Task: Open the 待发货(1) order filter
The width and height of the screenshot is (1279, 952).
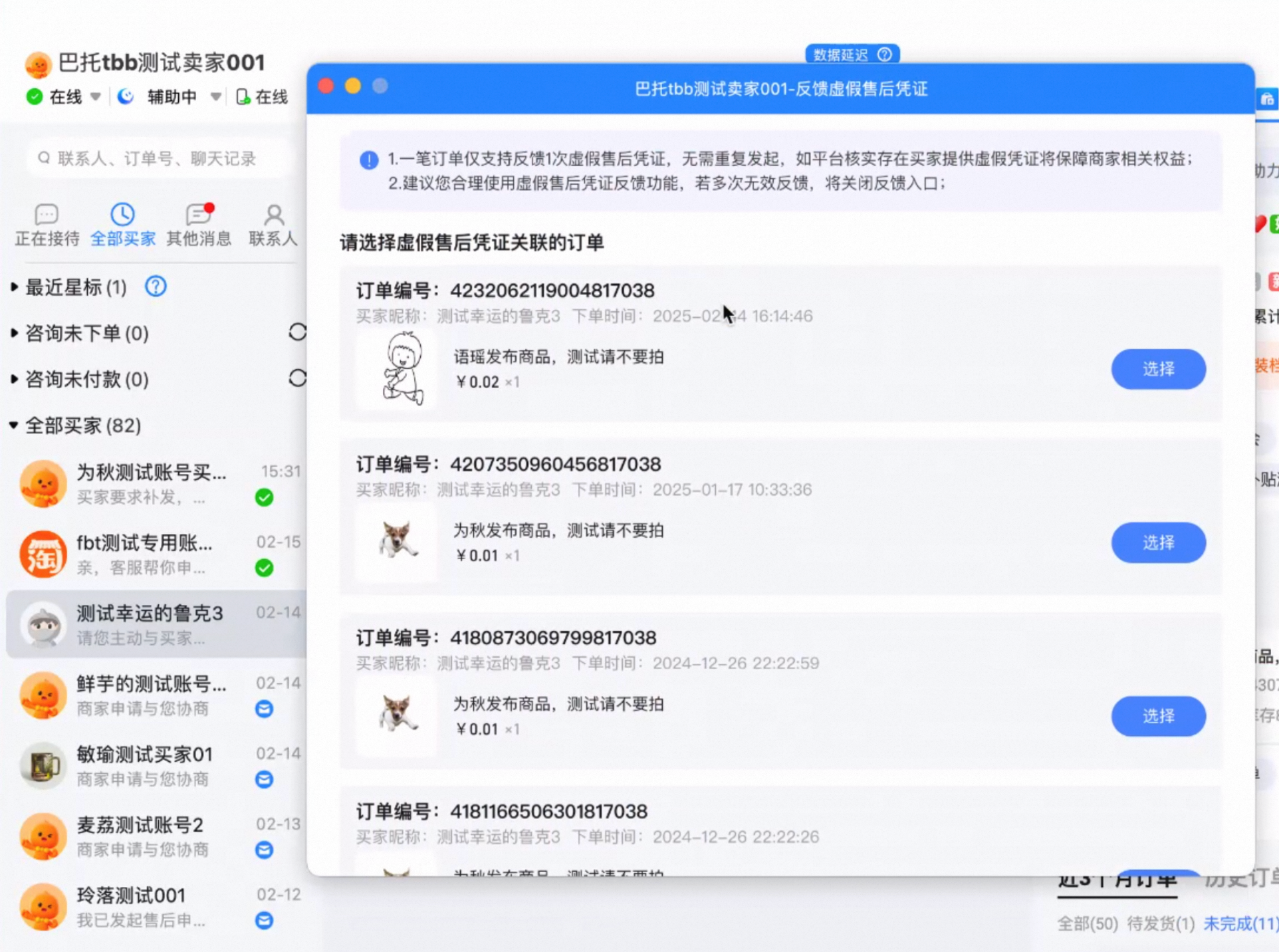Action: tap(1161, 923)
